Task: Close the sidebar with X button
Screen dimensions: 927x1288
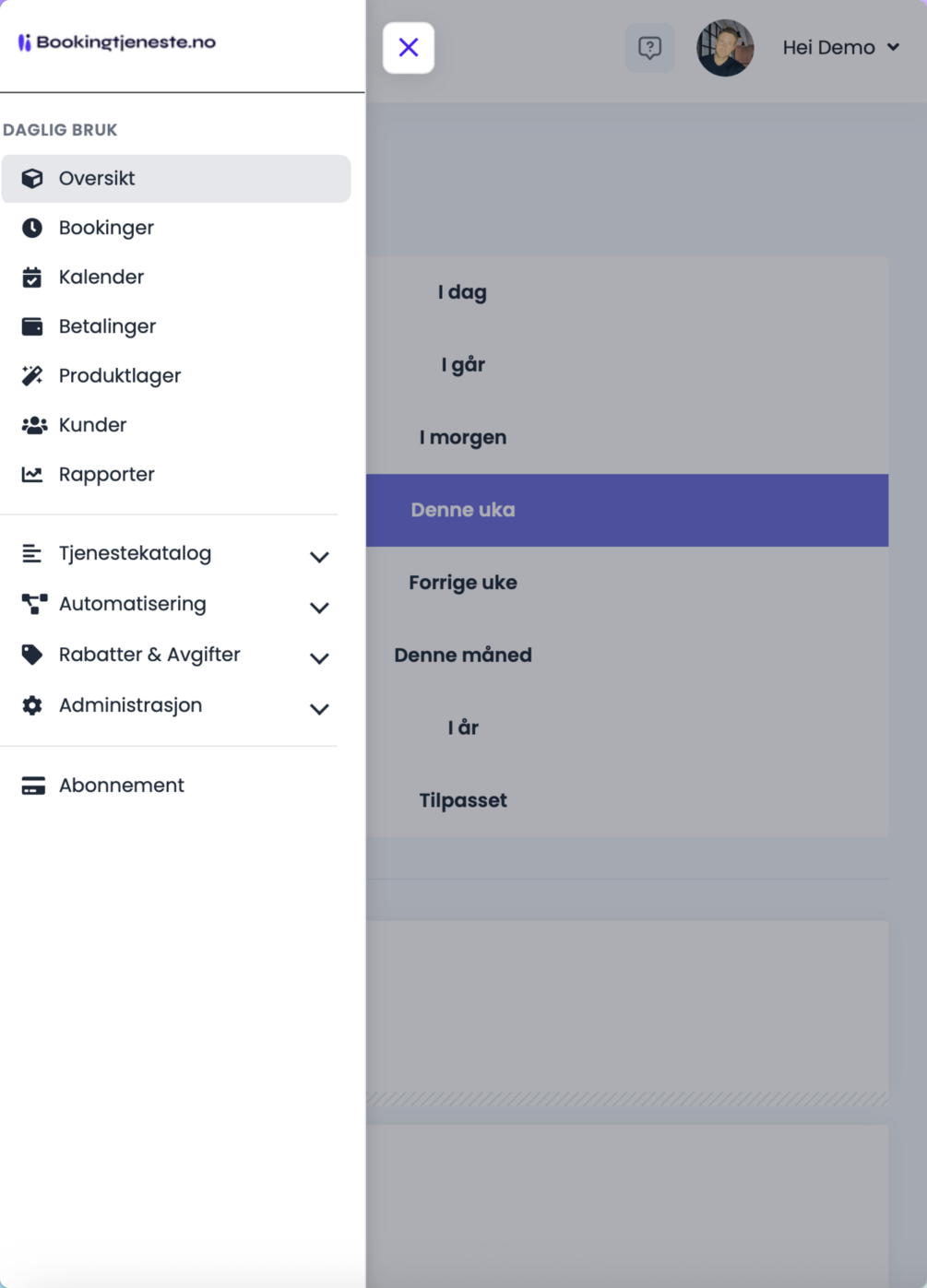Action: pyautogui.click(x=409, y=48)
